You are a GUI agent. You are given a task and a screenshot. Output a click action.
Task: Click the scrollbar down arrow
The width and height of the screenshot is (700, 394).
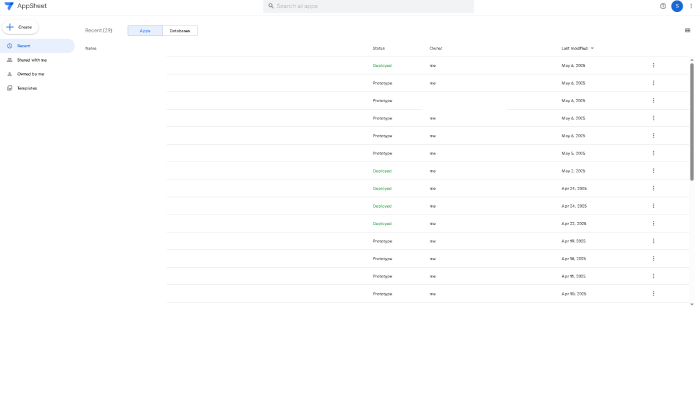pos(692,304)
